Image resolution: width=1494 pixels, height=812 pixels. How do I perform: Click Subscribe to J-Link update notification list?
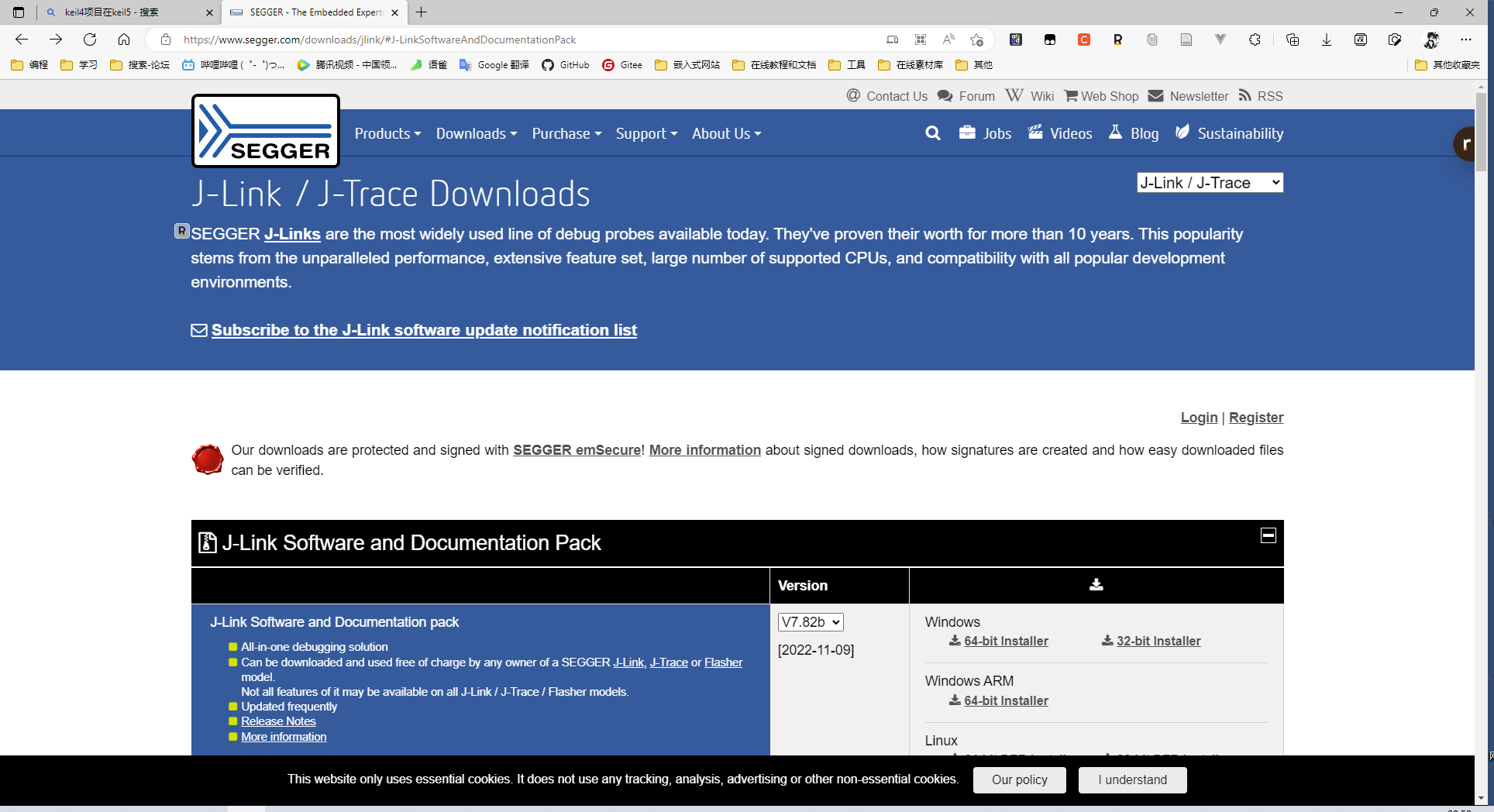pyautogui.click(x=424, y=330)
